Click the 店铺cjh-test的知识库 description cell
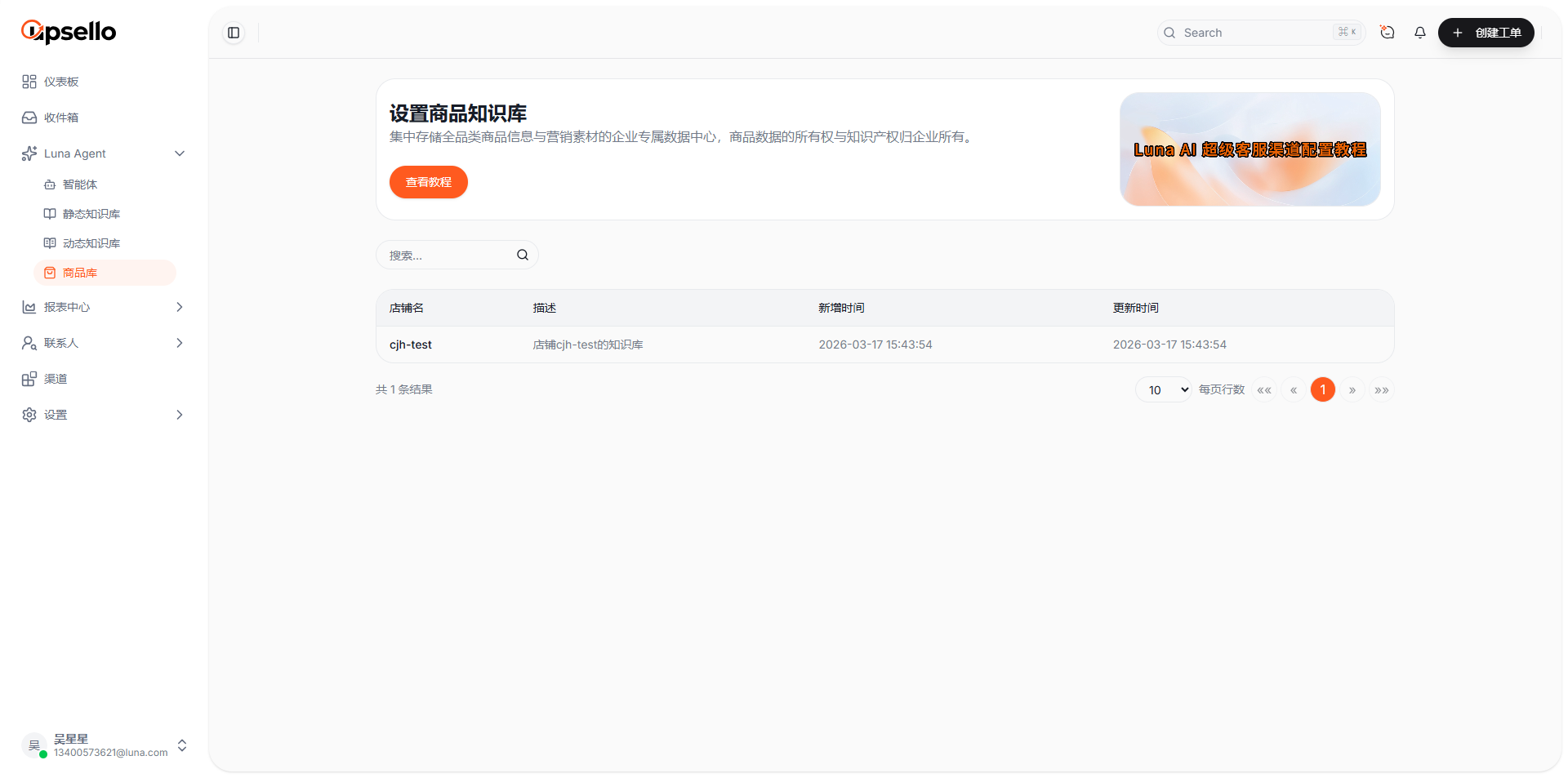The width and height of the screenshot is (1568, 778). tap(588, 345)
